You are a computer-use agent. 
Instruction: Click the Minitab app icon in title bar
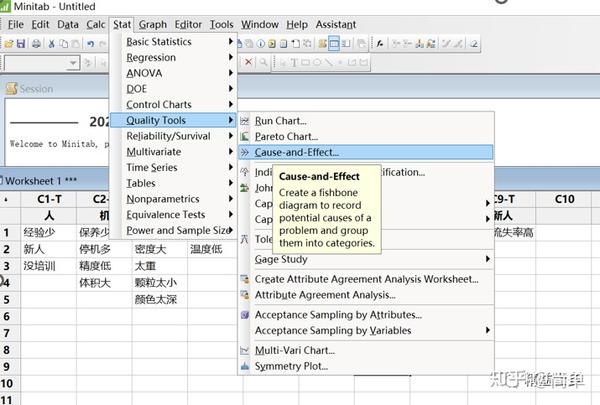coord(5,6)
